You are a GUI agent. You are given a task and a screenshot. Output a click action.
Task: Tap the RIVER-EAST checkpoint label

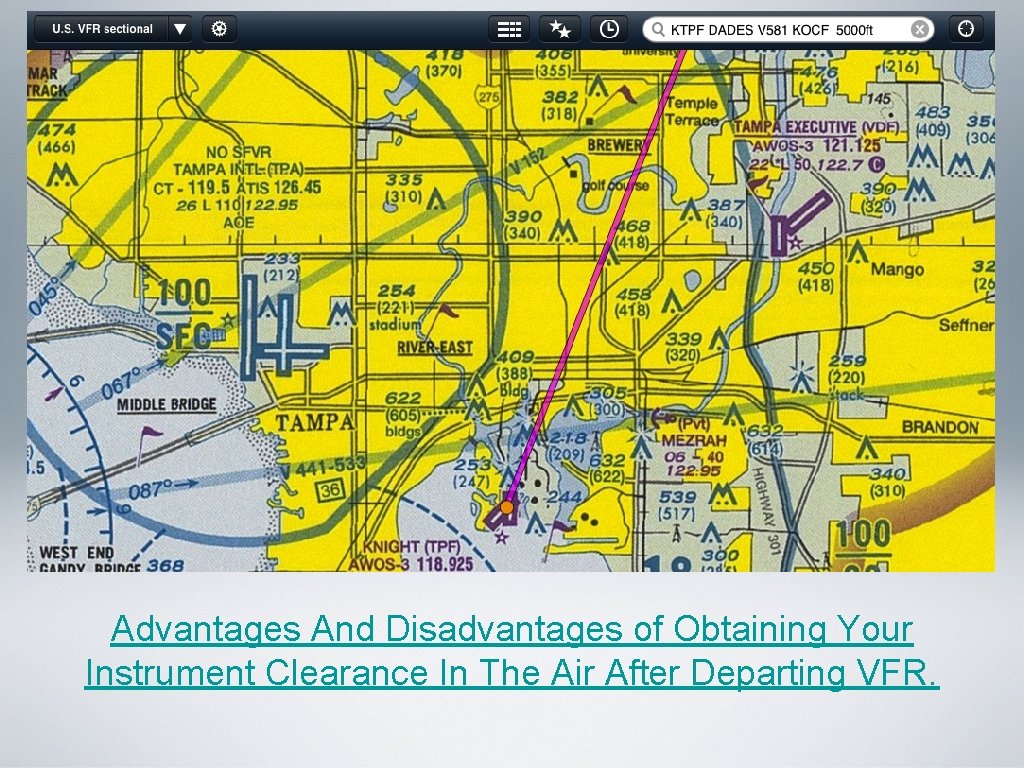(435, 347)
